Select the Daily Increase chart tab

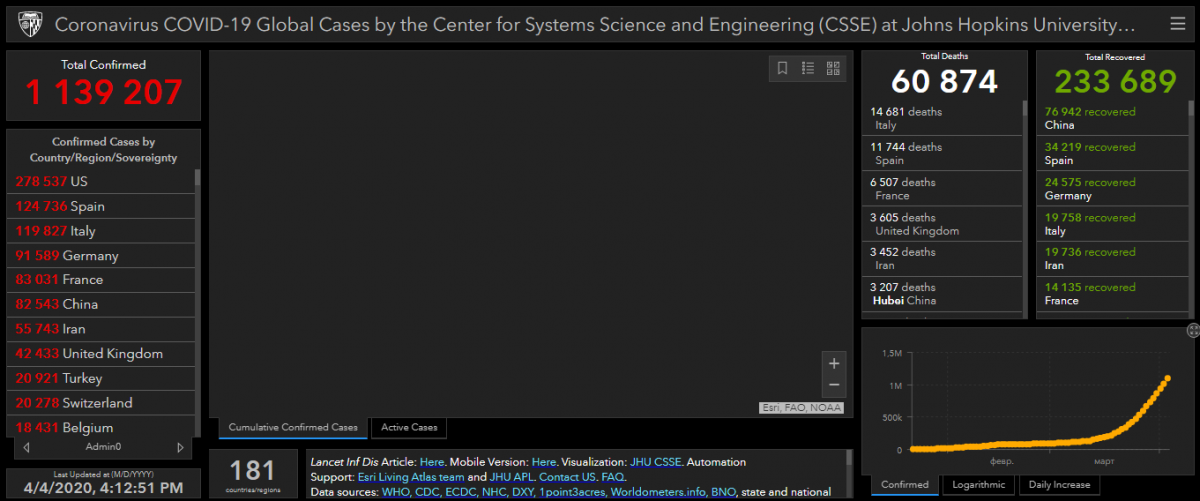[1059, 485]
